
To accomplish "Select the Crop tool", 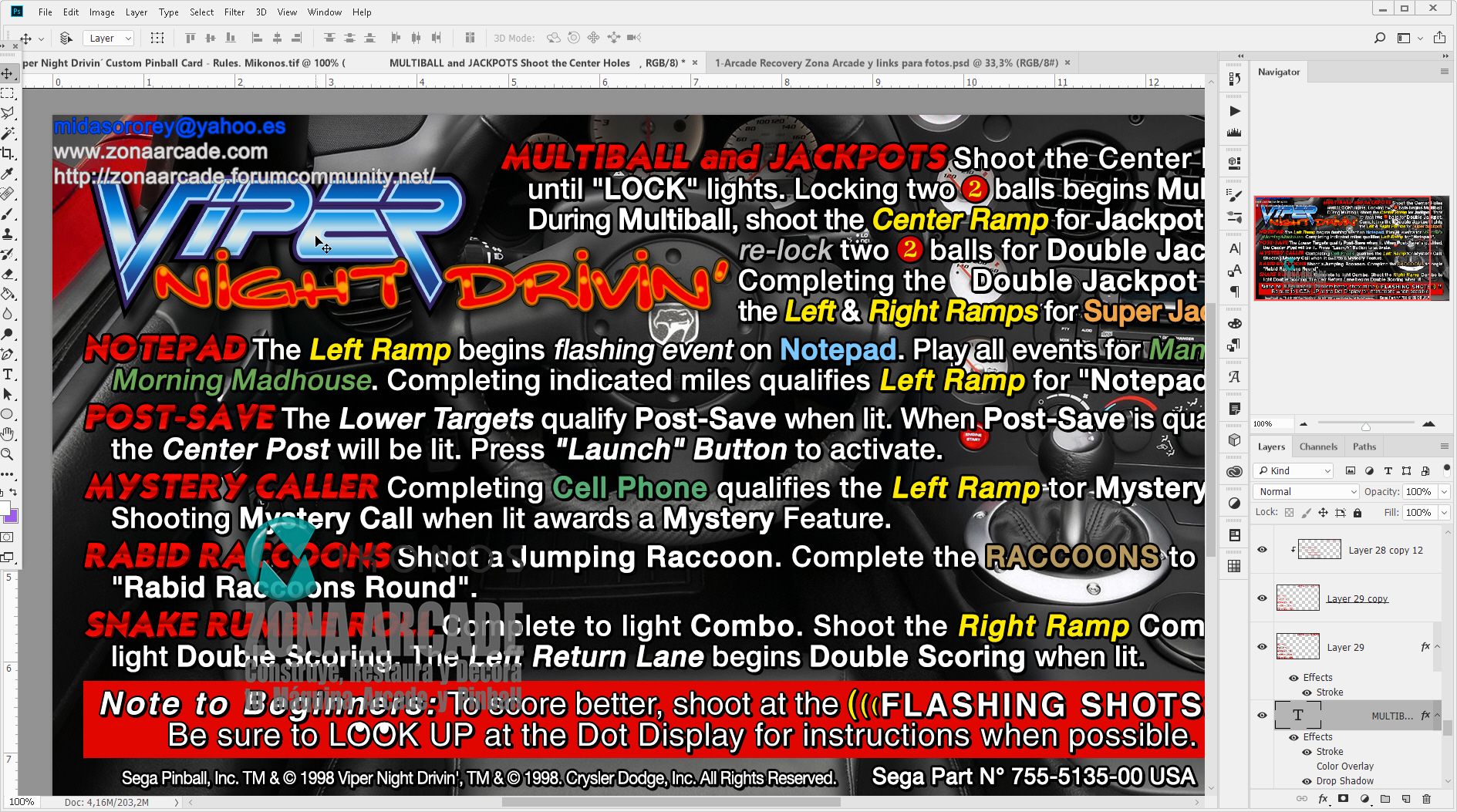I will [8, 153].
